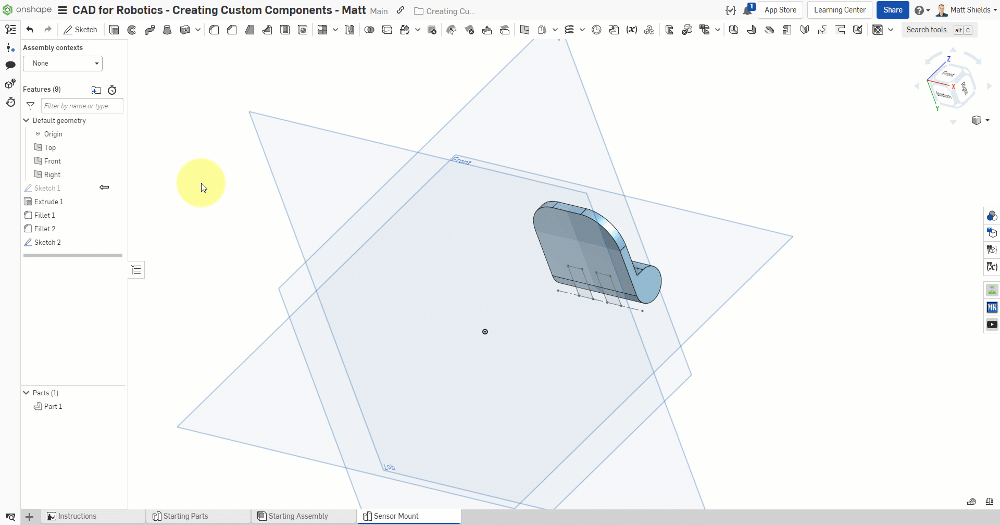The width and height of the screenshot is (1000, 525).
Task: Select Extrude 1 in feature list
Action: pos(48,202)
